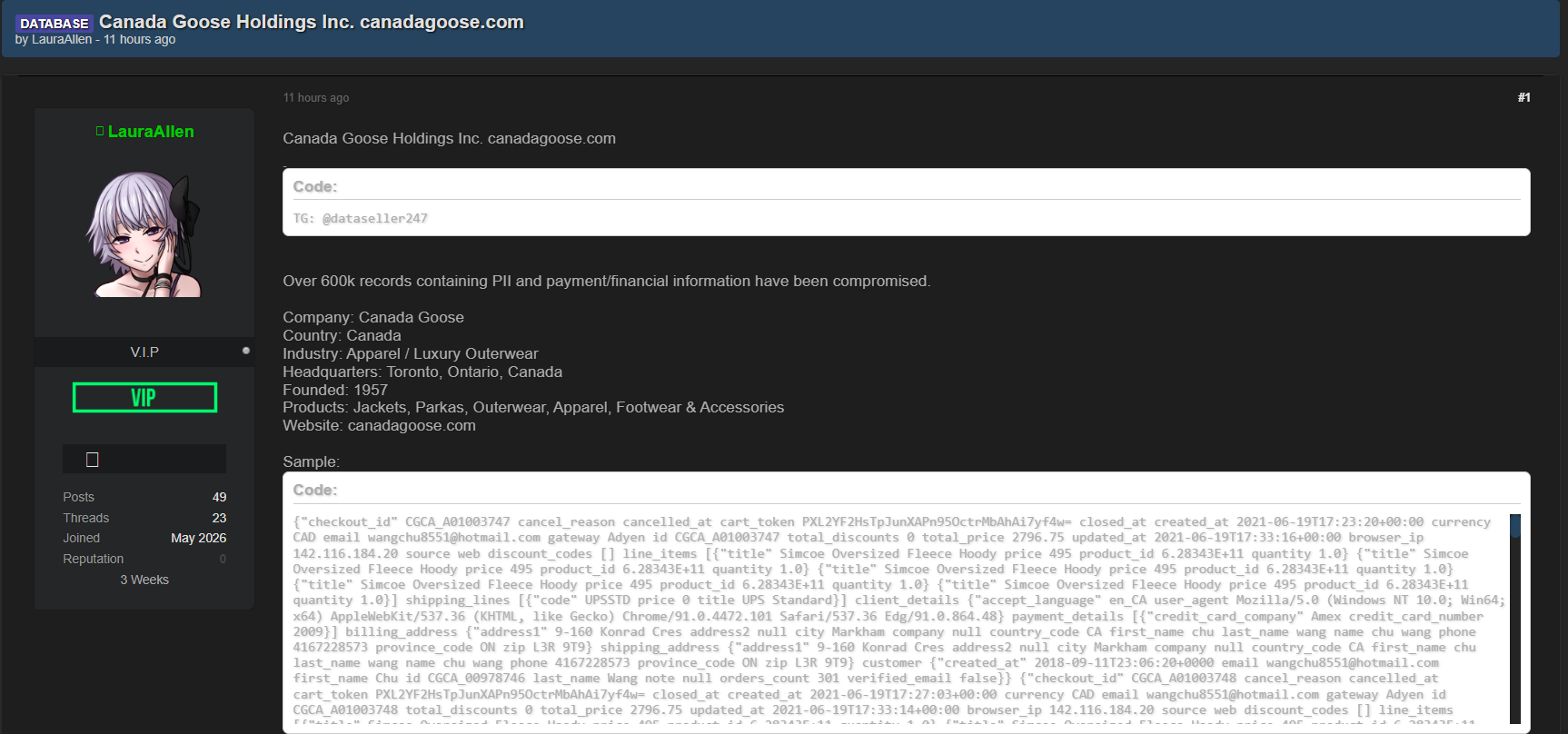Click the 'TG: @dataseller247' code text

point(361,219)
